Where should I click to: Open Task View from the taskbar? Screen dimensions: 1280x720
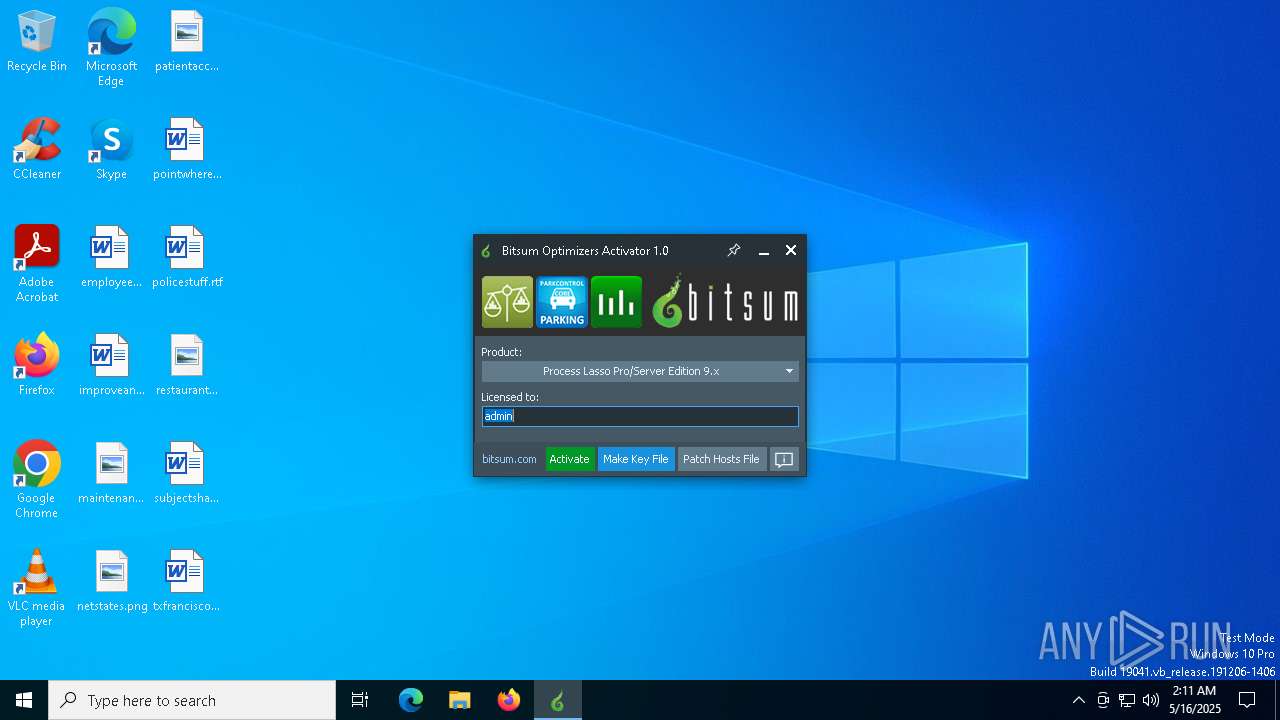(360, 700)
